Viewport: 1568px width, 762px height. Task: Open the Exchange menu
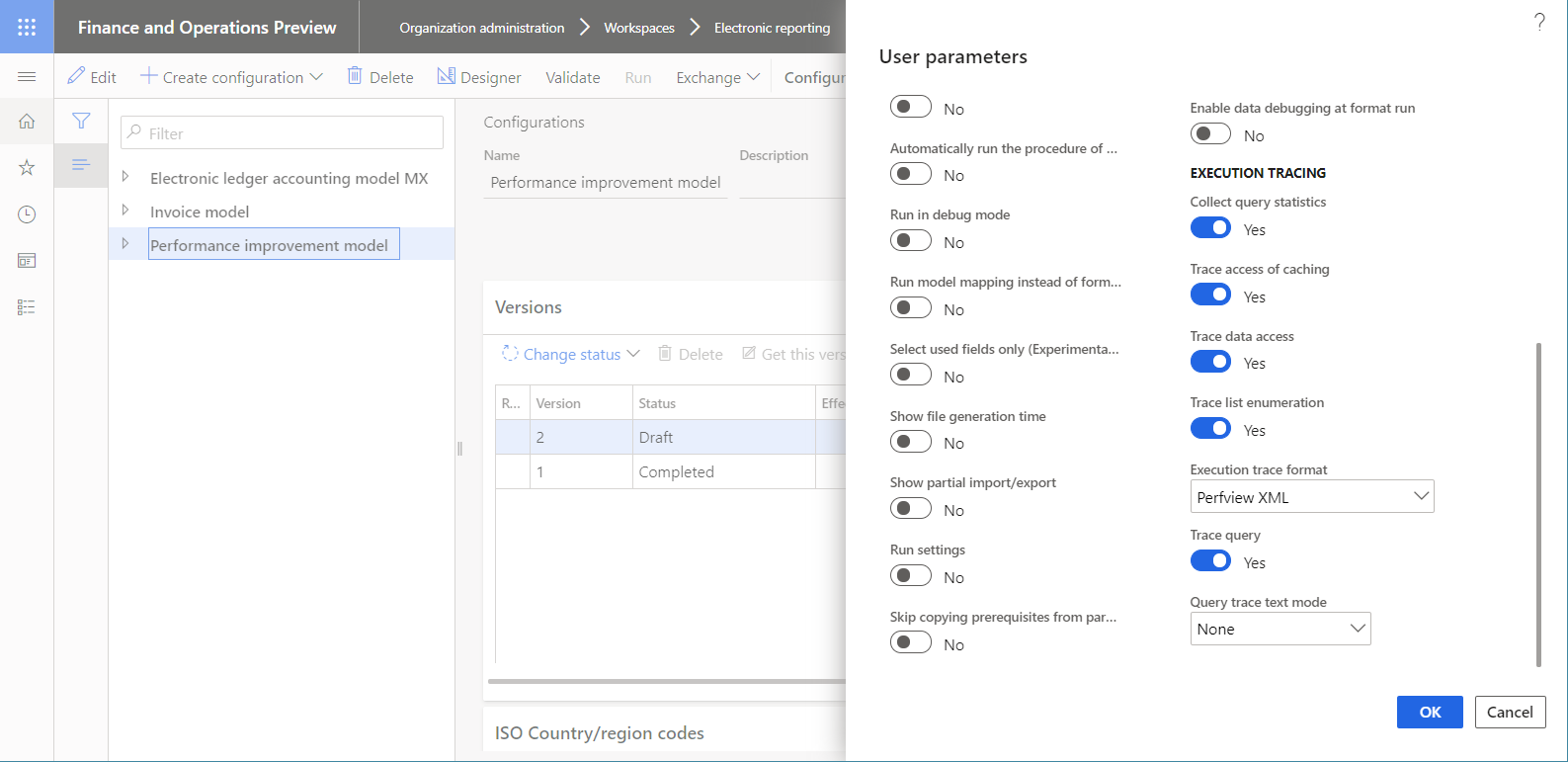pos(717,77)
